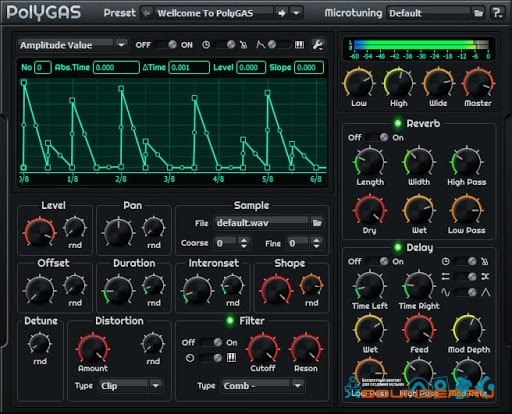This screenshot has width=512, height=414.
Task: Click the Filter green power LED
Action: coord(230,321)
